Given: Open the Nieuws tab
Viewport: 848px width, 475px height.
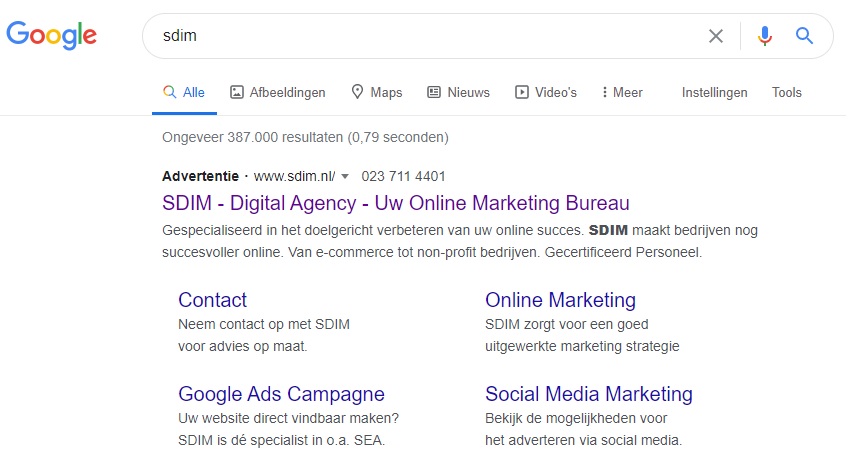Looking at the screenshot, I should 459,93.
